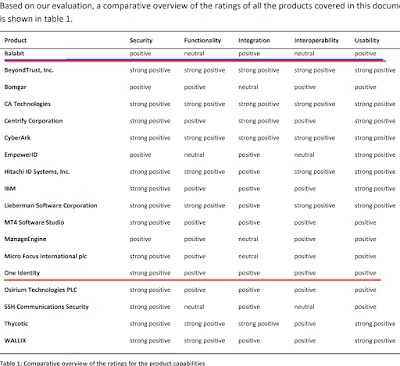Select Centrify Corporation product name
Screen dimensions: 400x366
coord(33,121)
